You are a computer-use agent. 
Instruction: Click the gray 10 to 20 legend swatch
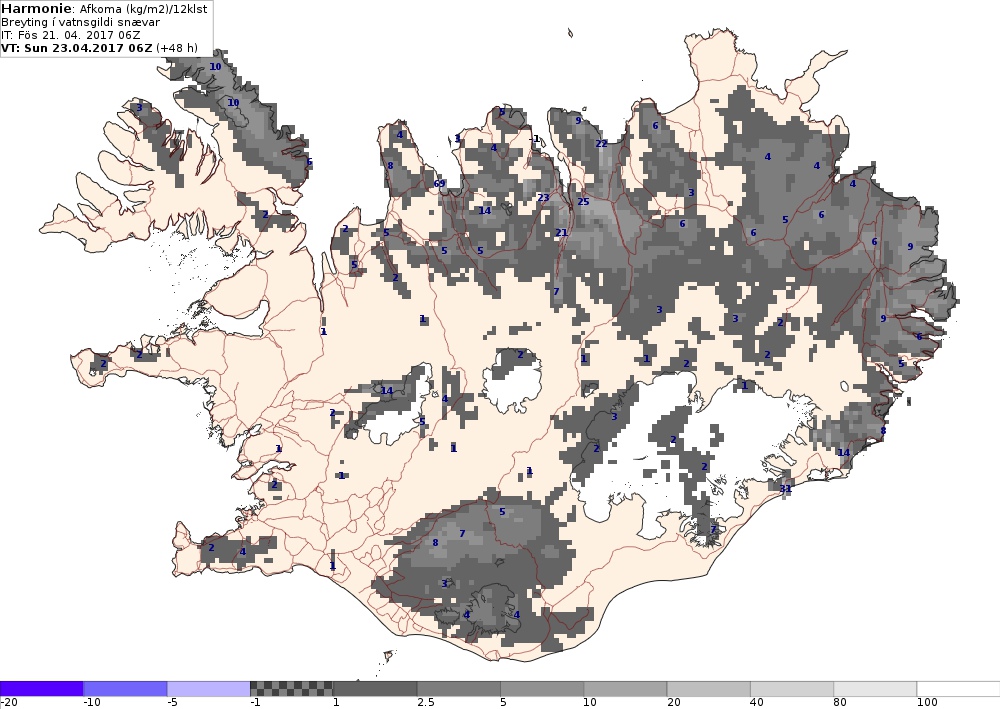625,689
